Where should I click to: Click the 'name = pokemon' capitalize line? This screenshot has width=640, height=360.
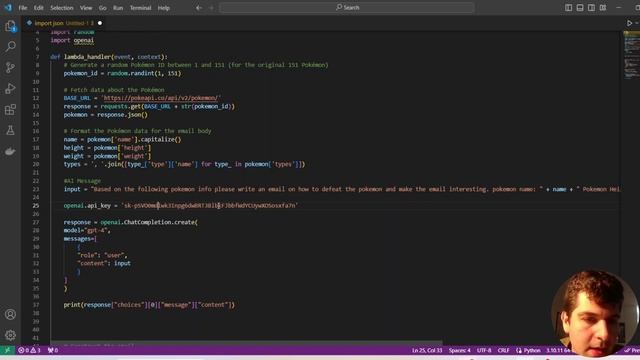(x=122, y=140)
